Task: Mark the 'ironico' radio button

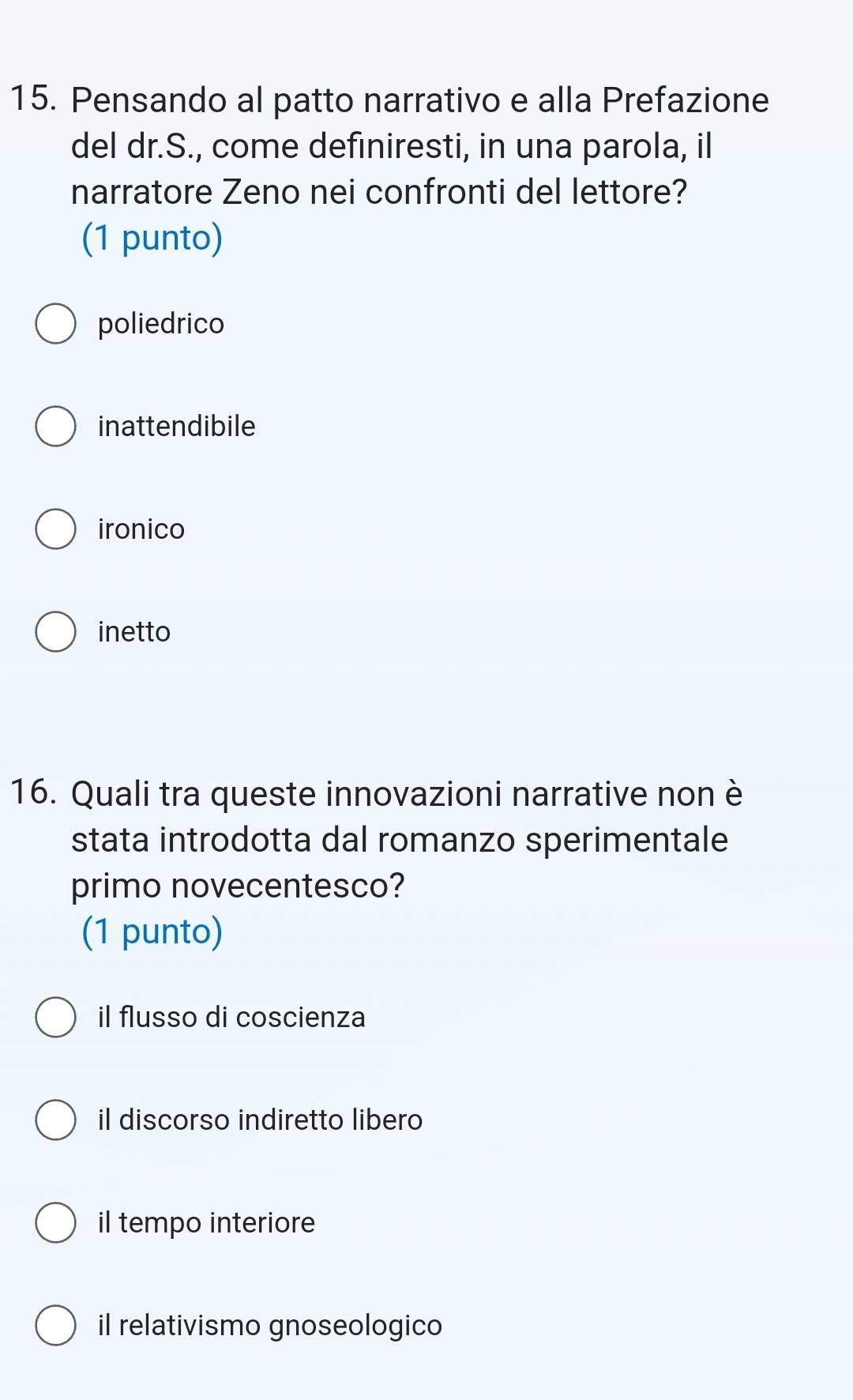Action: pyautogui.click(x=55, y=529)
